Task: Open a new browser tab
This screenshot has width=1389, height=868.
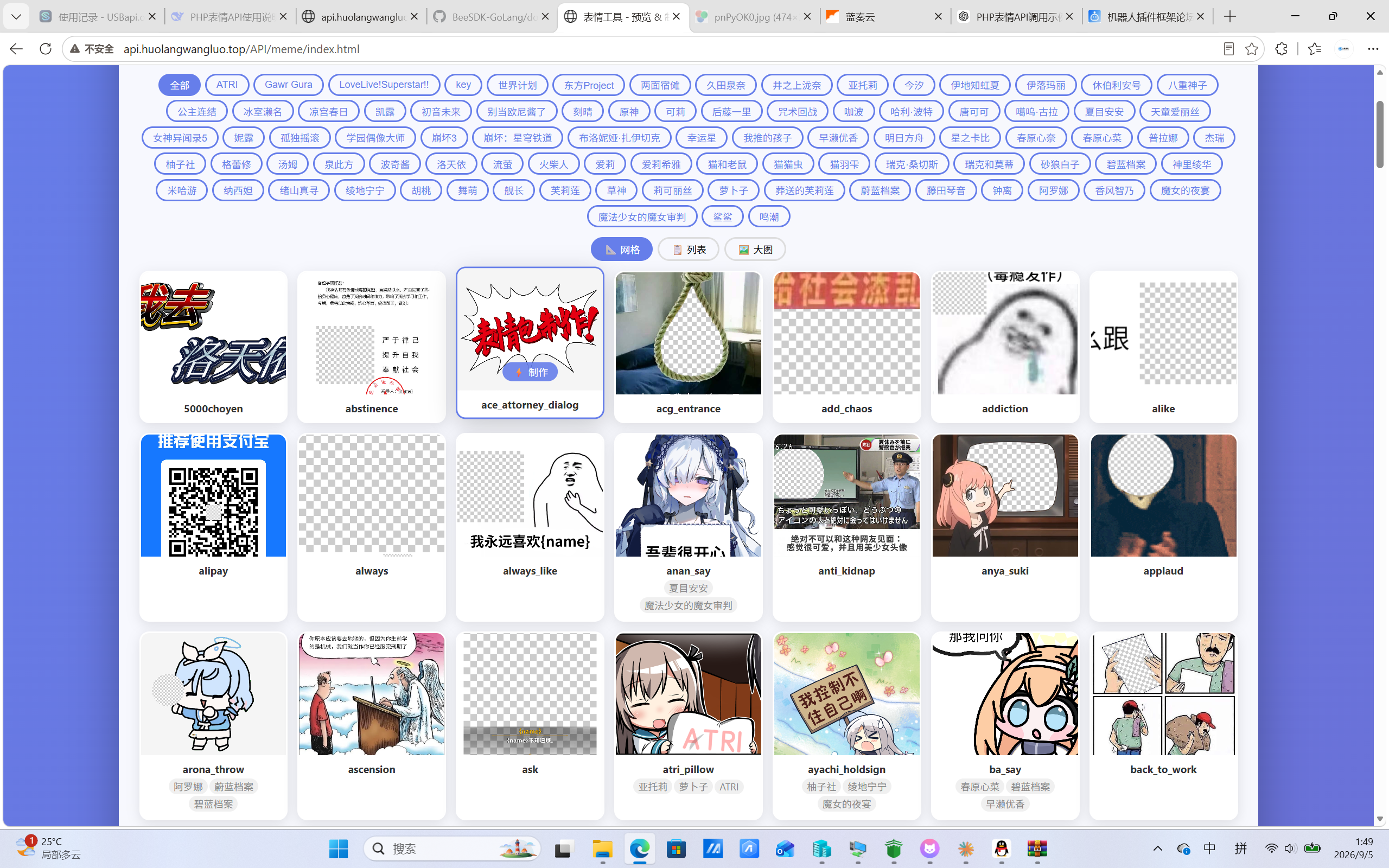Action: click(x=1229, y=17)
